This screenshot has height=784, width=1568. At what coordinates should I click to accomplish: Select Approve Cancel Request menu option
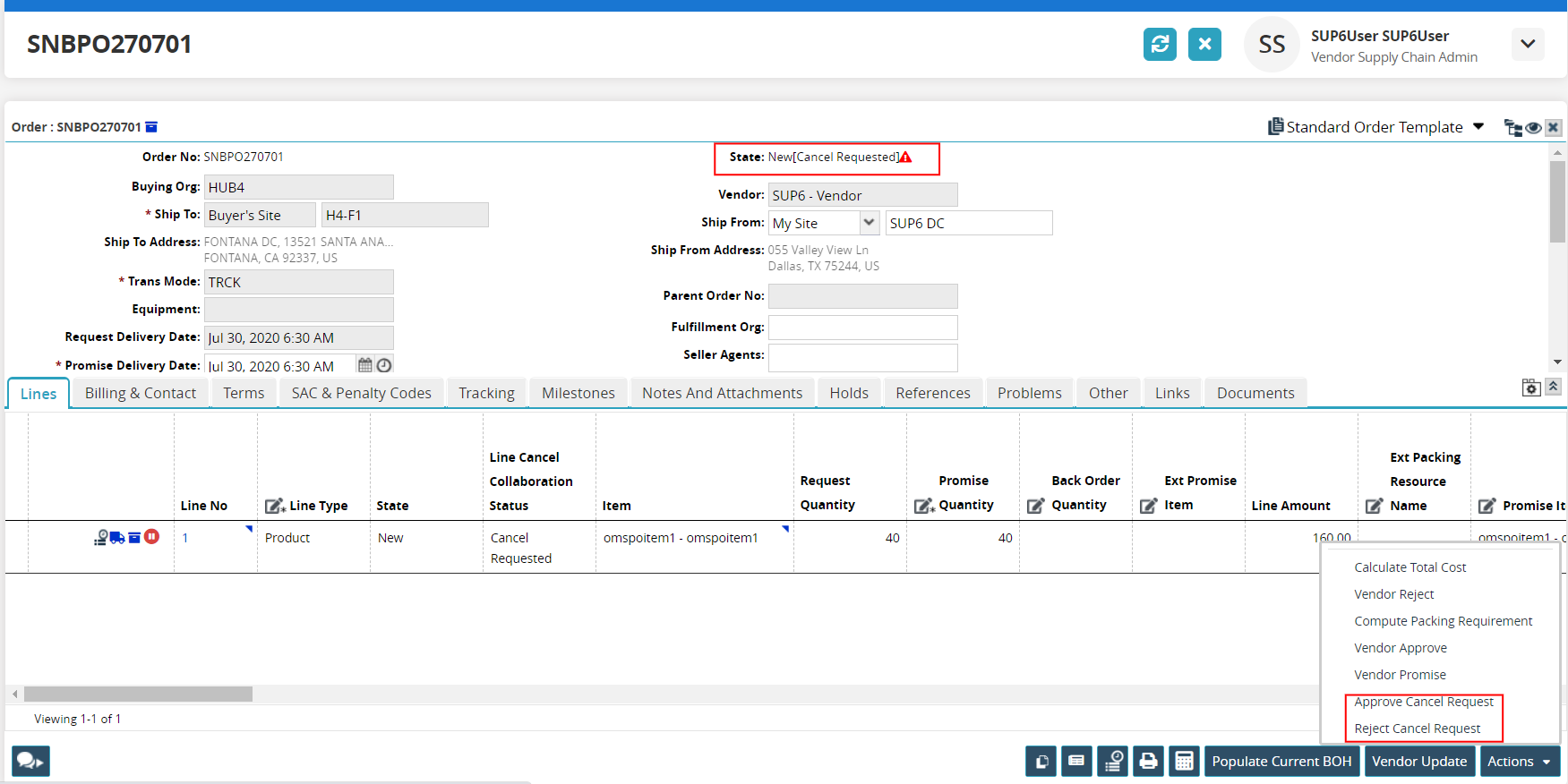(1423, 702)
